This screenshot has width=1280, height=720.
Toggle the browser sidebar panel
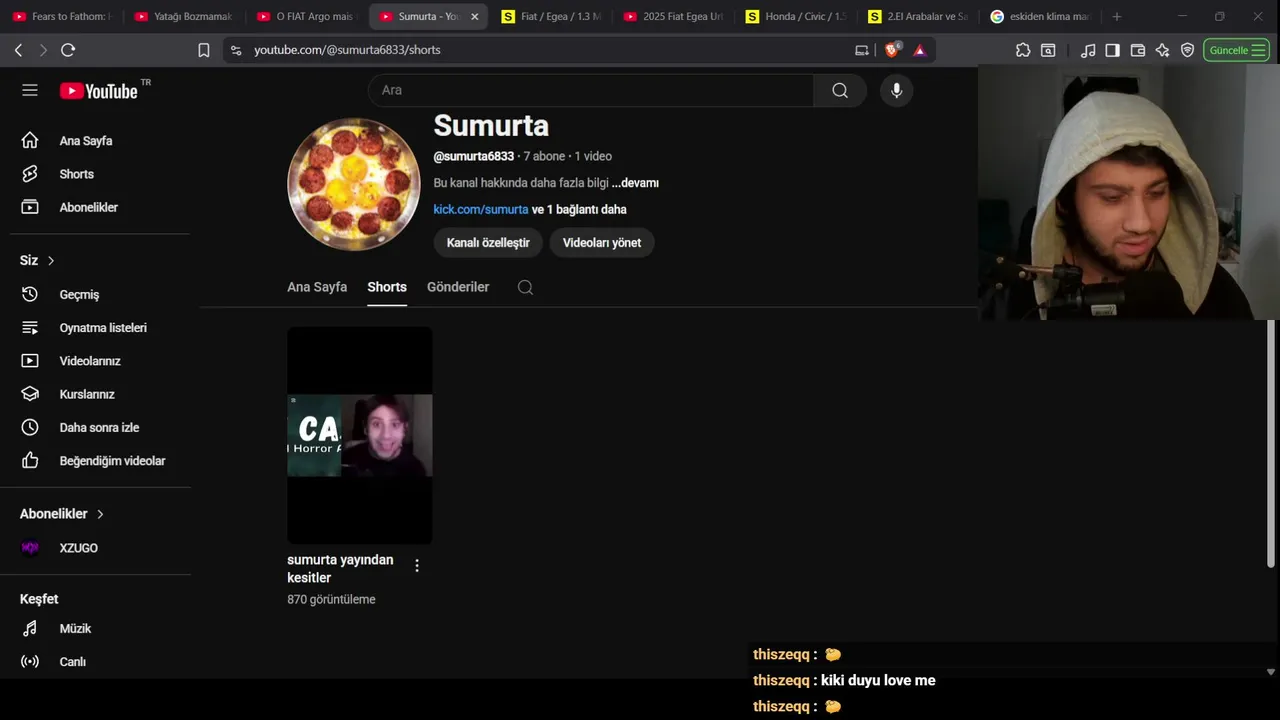tap(1112, 50)
